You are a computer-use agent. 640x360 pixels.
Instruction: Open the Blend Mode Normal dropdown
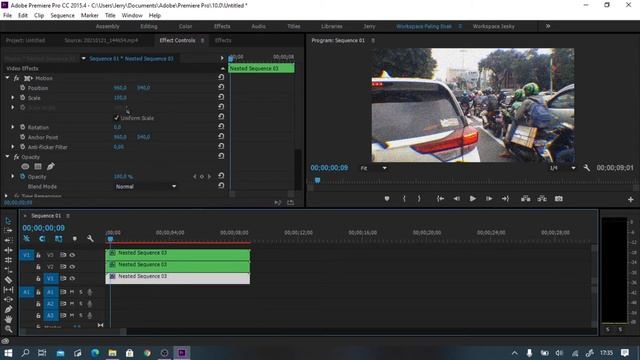146,187
